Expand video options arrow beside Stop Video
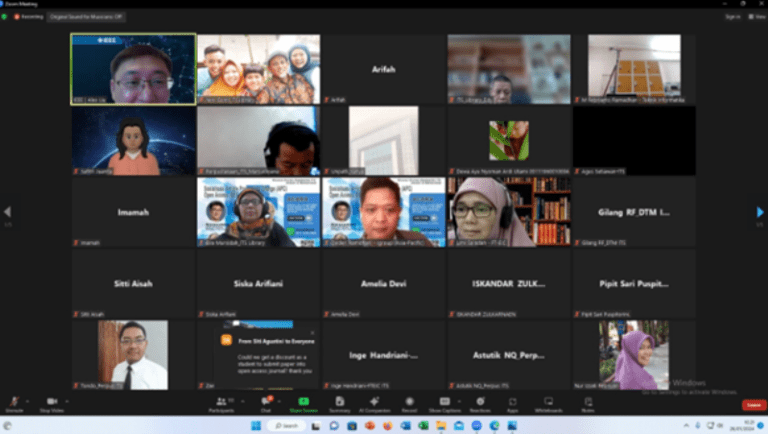The width and height of the screenshot is (768, 434). click(62, 399)
